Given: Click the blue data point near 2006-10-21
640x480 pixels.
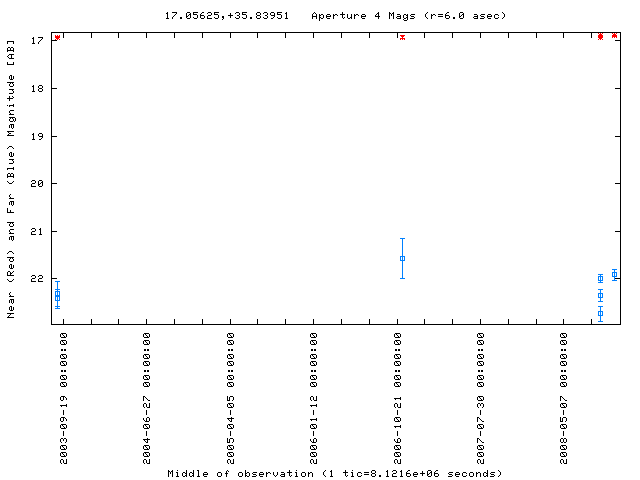Looking at the screenshot, I should coord(402,258).
